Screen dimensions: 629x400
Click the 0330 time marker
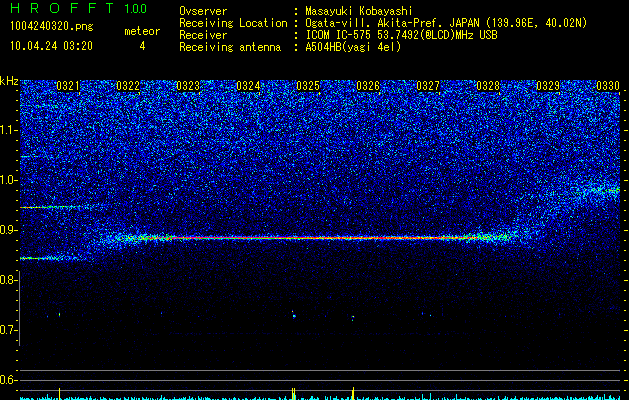tap(608, 86)
